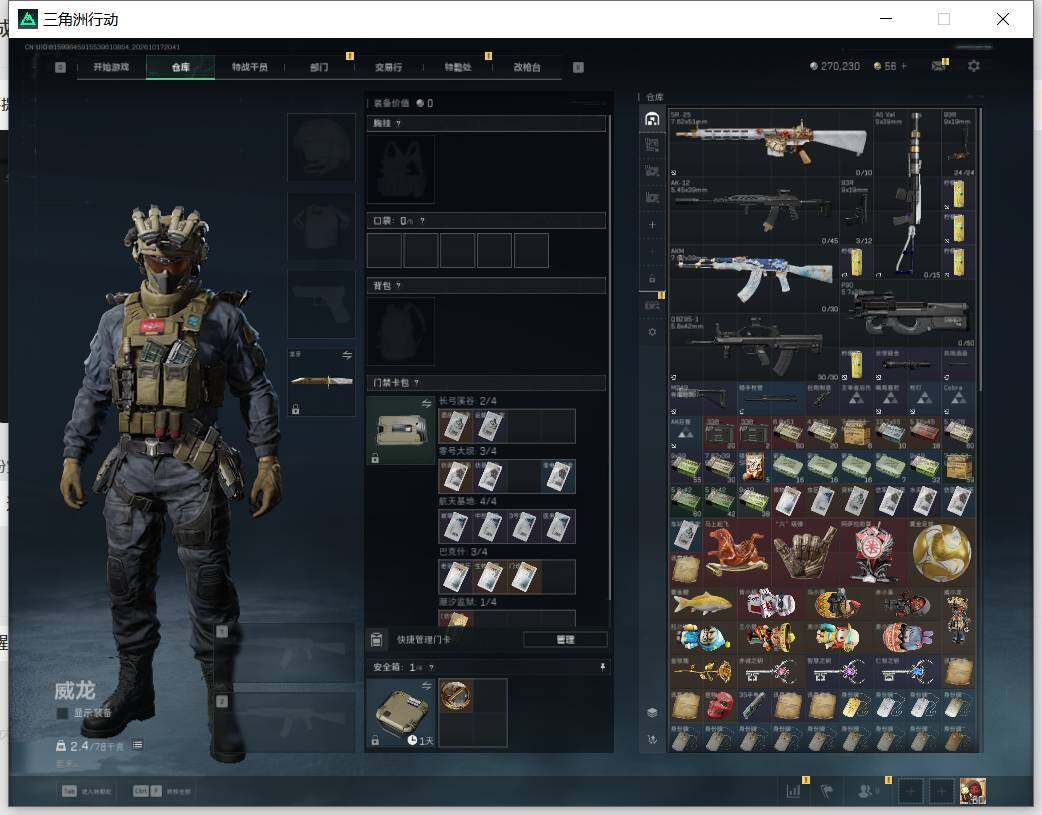This screenshot has height=815, width=1042.
Task: Open the mail icon next to currency
Action: click(x=939, y=66)
